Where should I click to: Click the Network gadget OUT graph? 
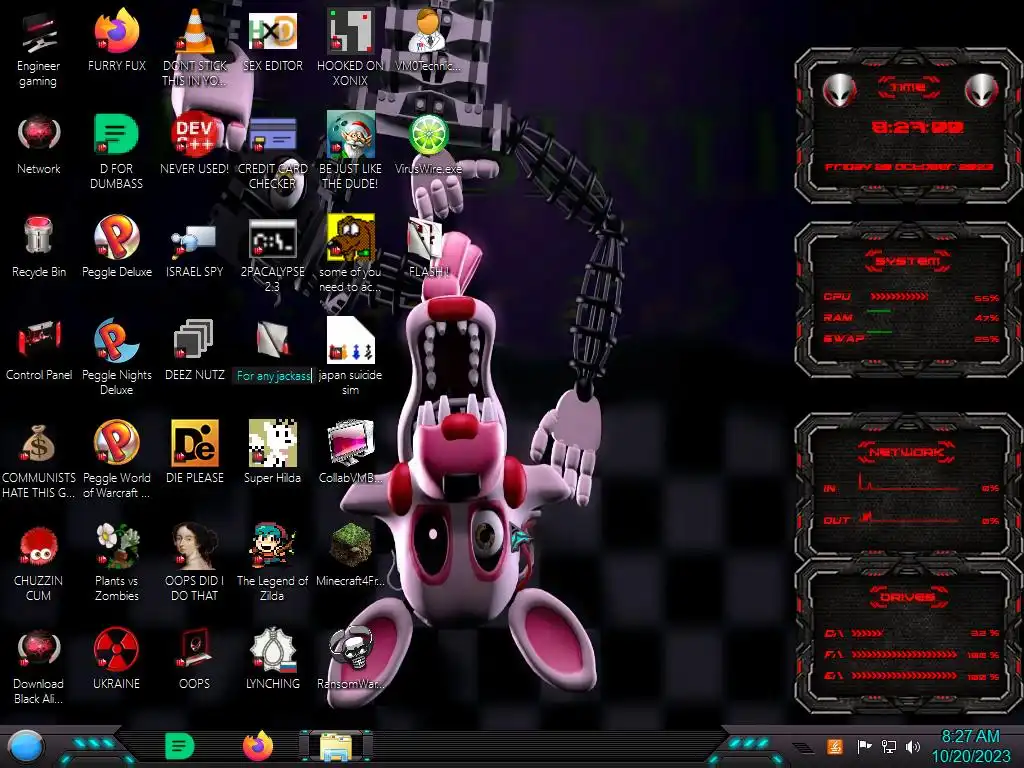[x=908, y=518]
